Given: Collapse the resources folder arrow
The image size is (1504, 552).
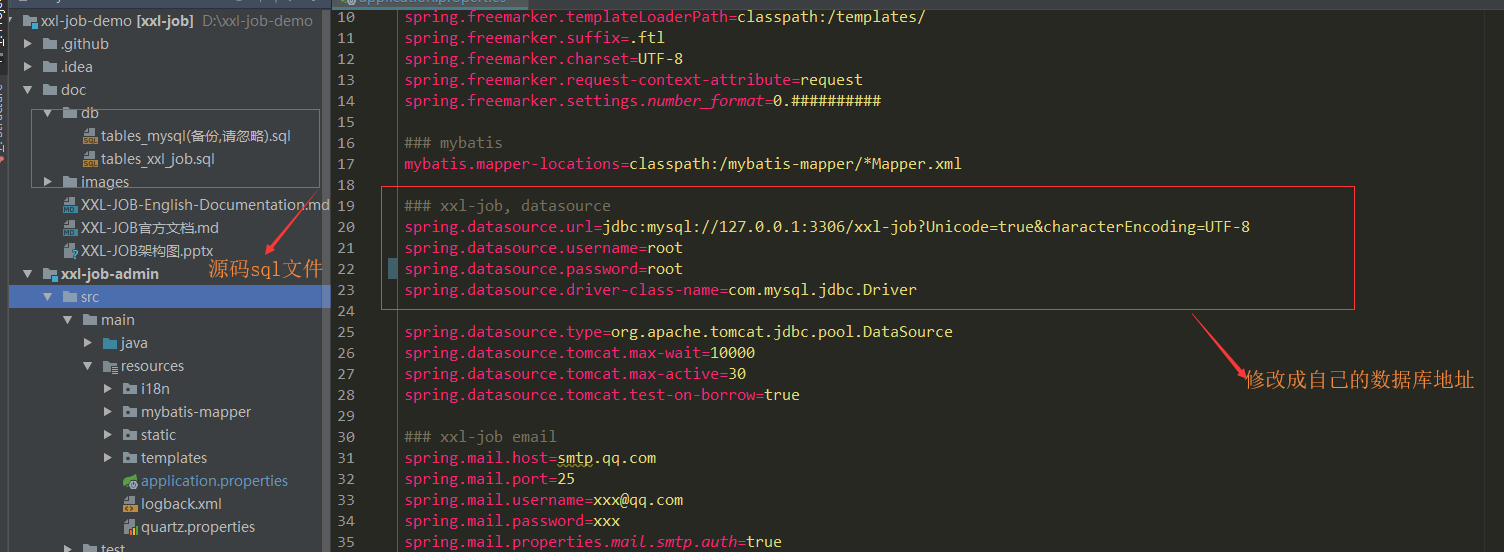Looking at the screenshot, I should tap(88, 366).
